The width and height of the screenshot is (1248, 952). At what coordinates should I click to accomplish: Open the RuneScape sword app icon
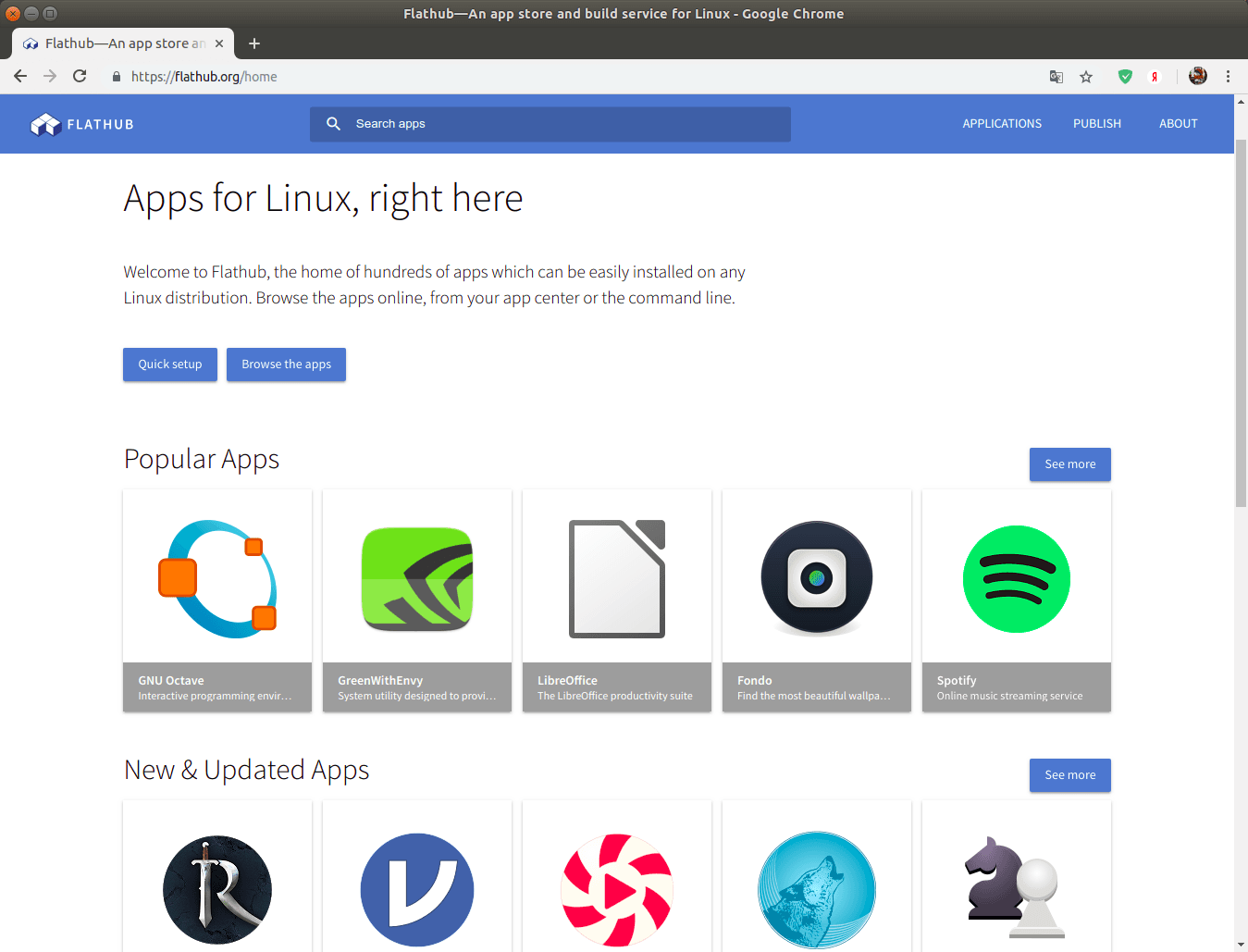pos(217,890)
